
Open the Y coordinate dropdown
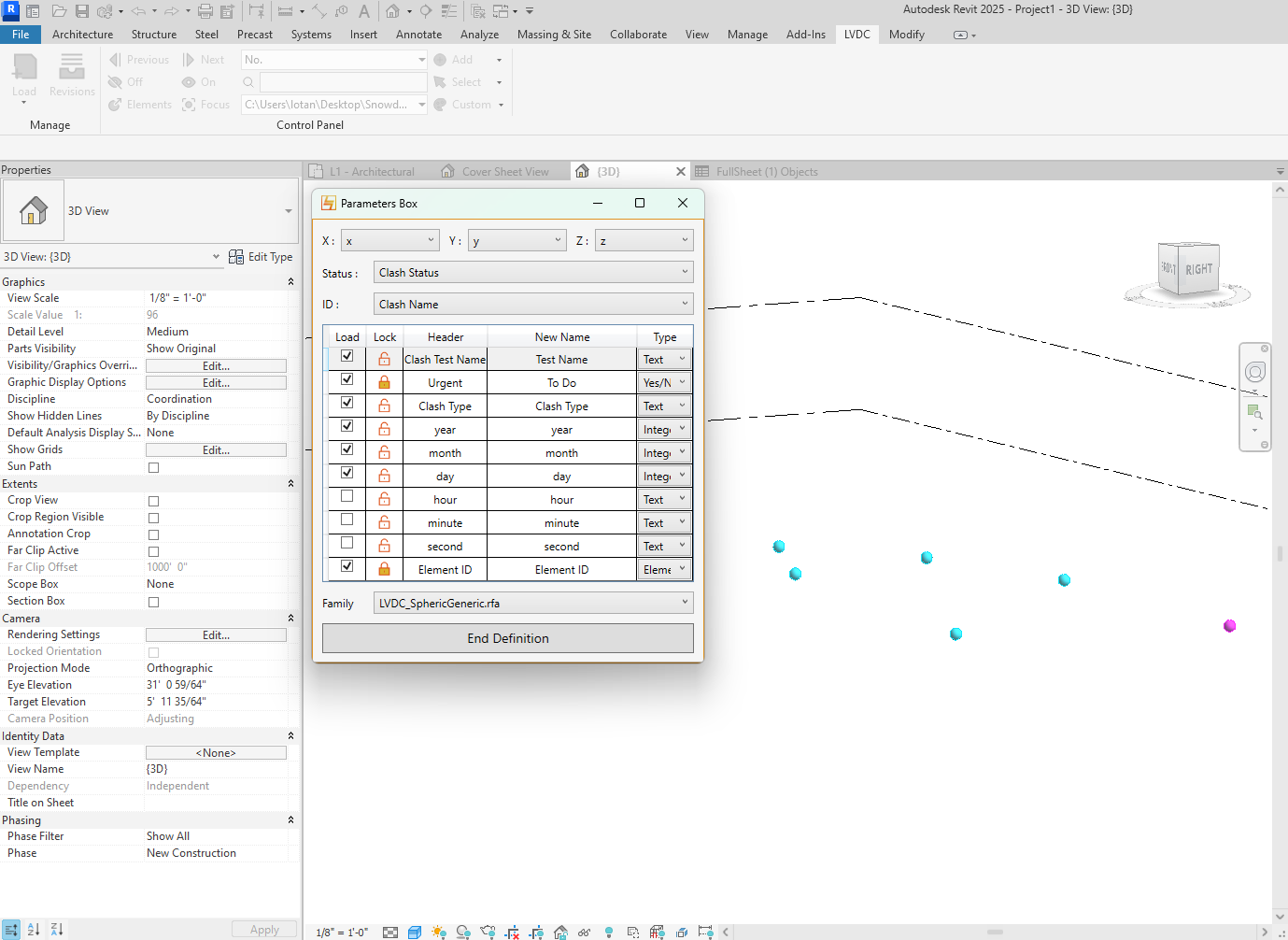pyautogui.click(x=517, y=241)
